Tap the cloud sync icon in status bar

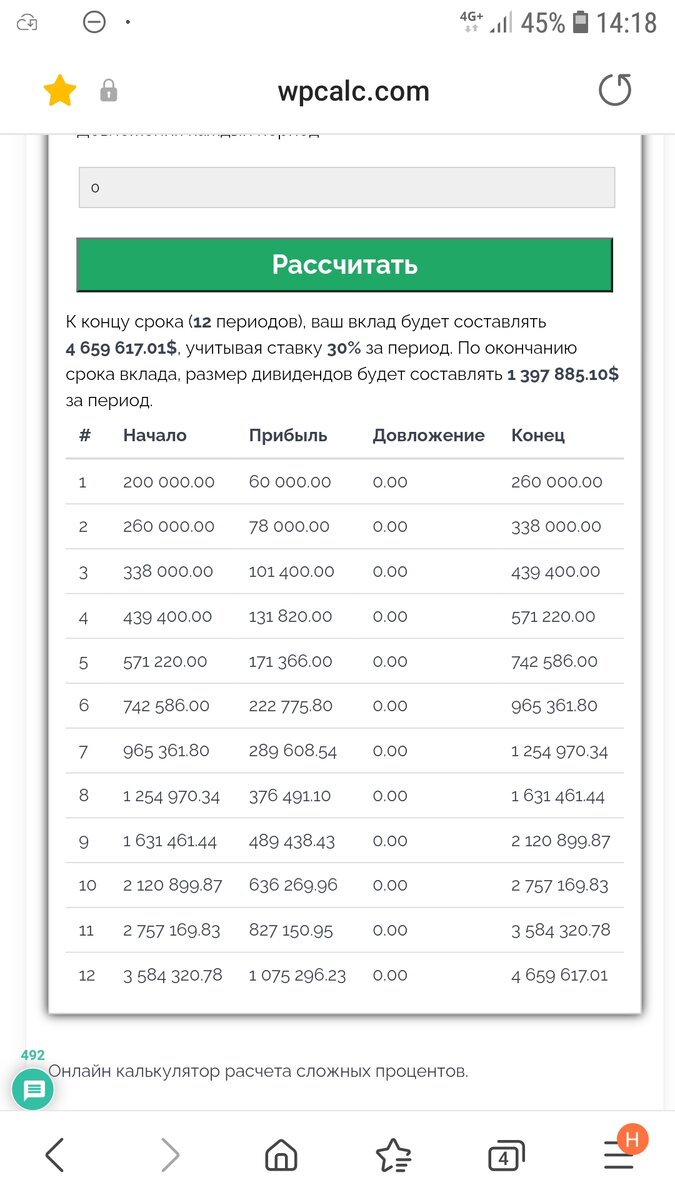[27, 20]
